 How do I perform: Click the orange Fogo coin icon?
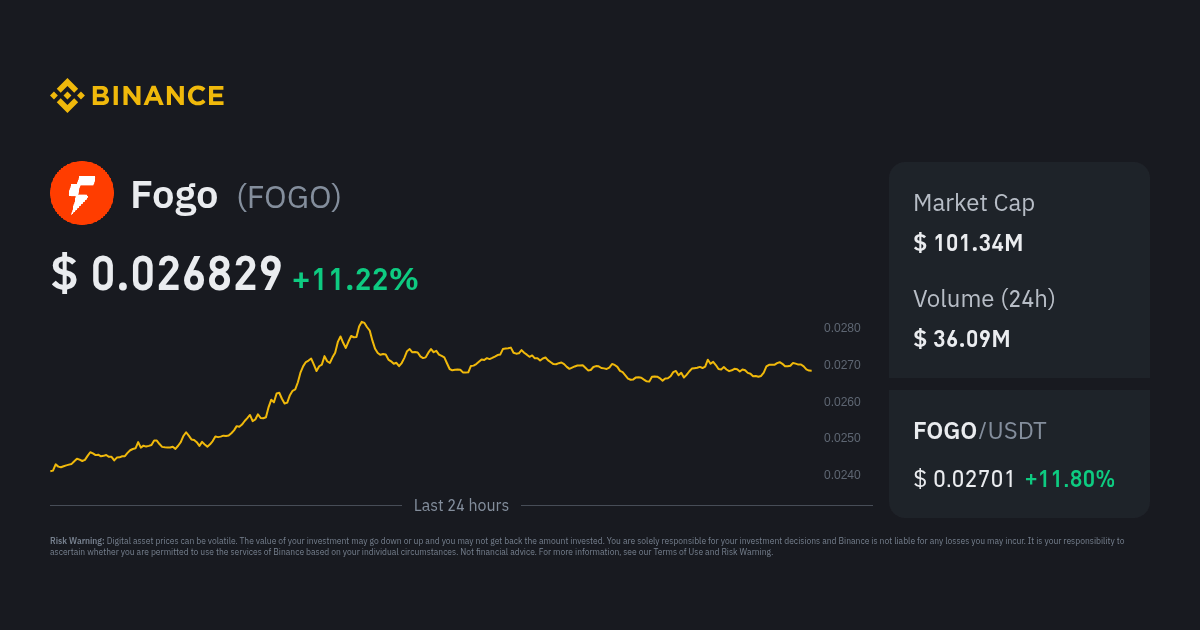coord(81,192)
